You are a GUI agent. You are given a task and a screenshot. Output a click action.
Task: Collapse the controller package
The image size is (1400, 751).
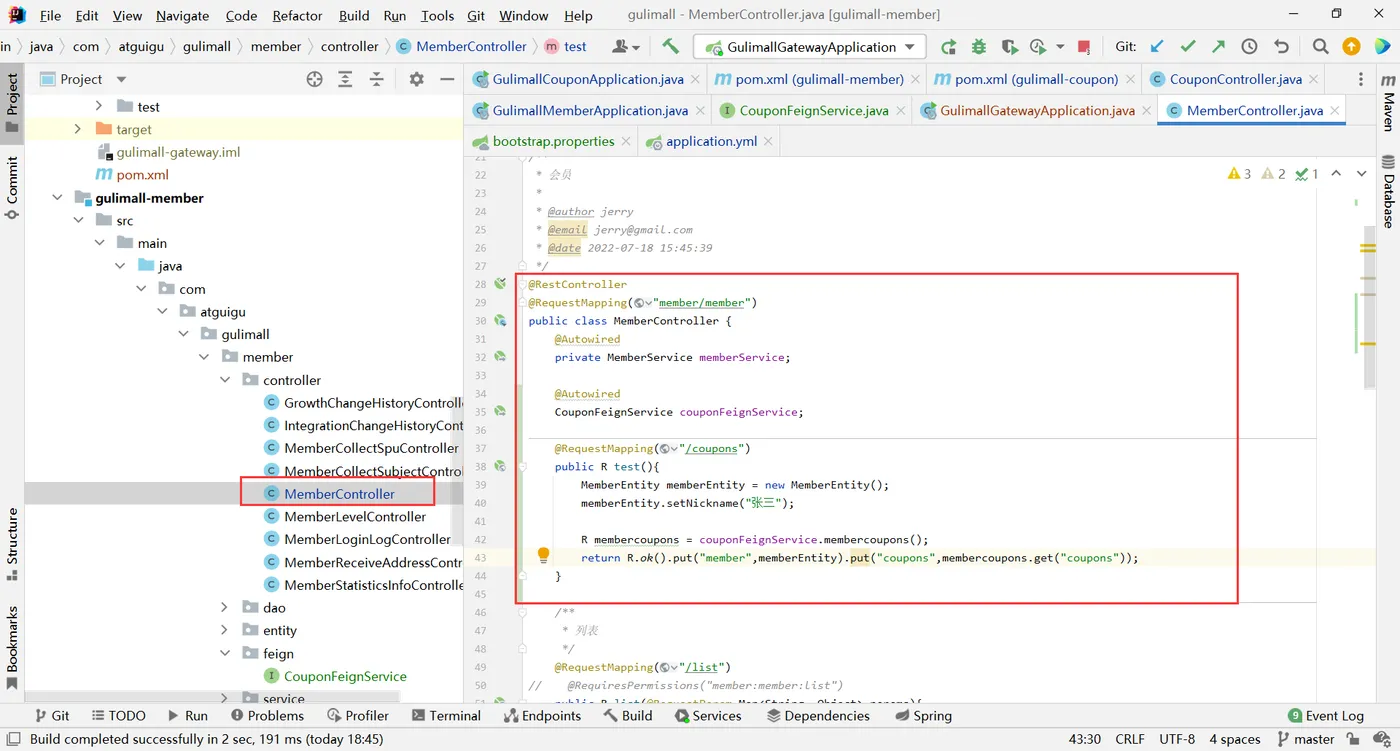pos(225,380)
